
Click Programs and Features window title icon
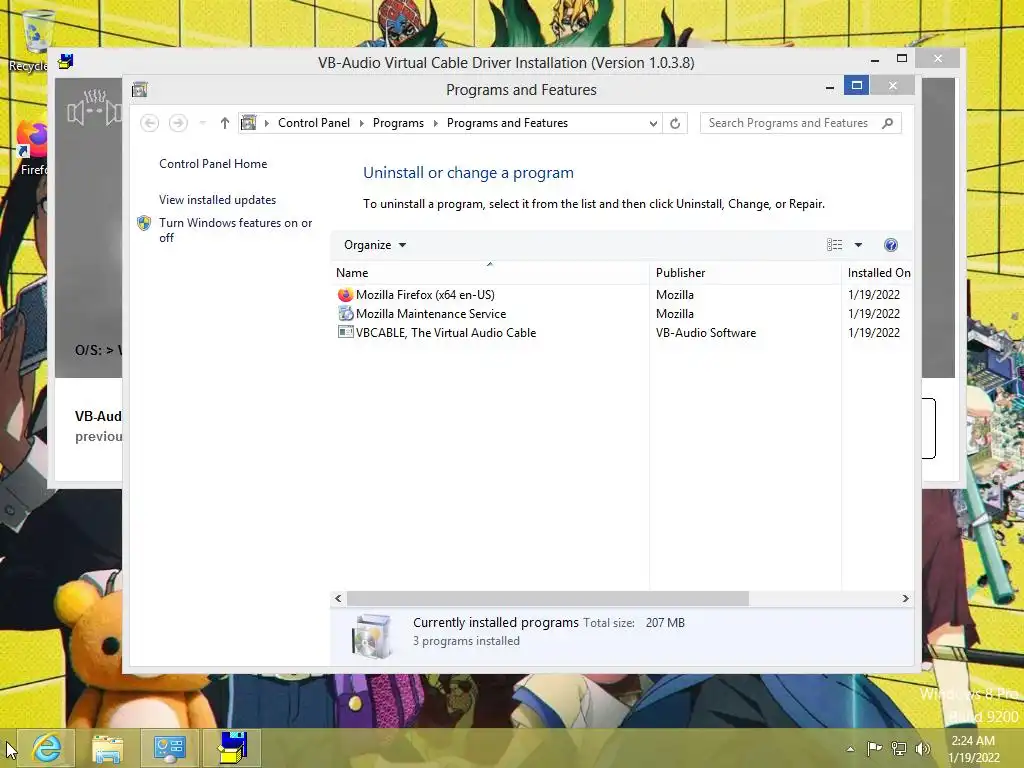click(x=140, y=89)
